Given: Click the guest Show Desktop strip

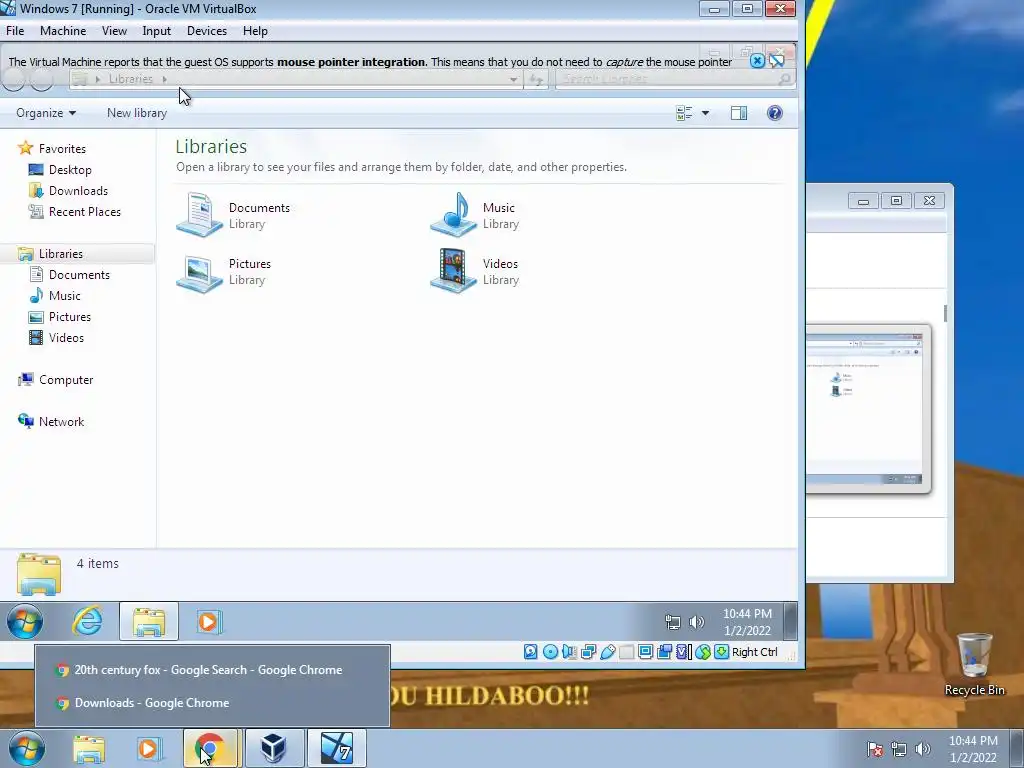Looking at the screenshot, I should [x=790, y=621].
